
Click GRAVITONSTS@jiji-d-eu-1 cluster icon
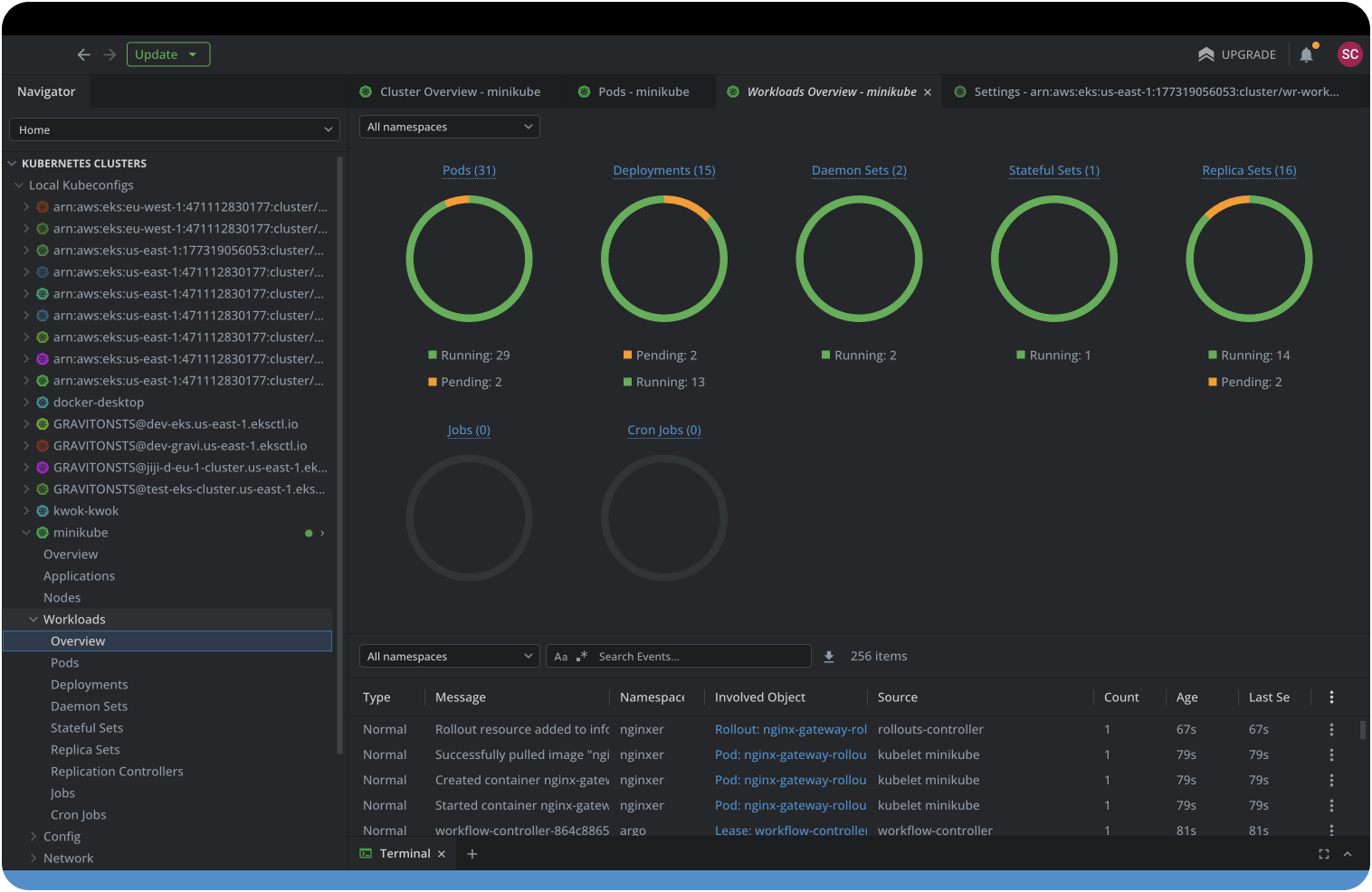[x=43, y=468]
